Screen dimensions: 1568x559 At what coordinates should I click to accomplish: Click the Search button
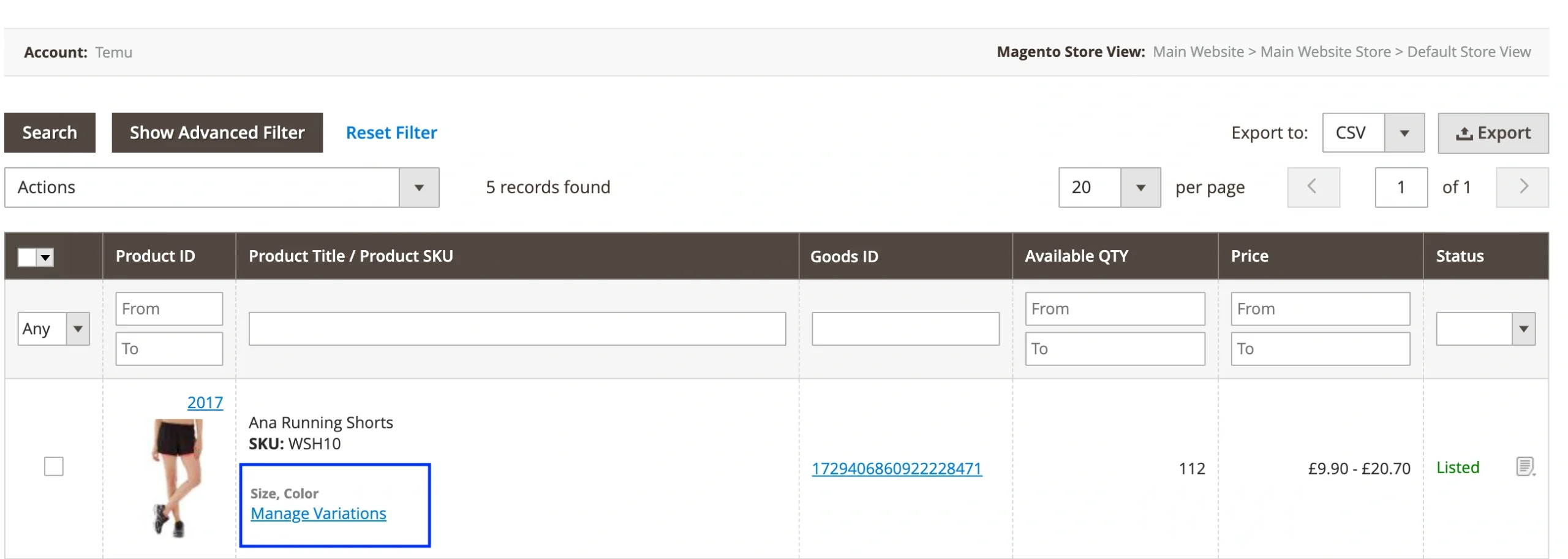click(x=50, y=132)
